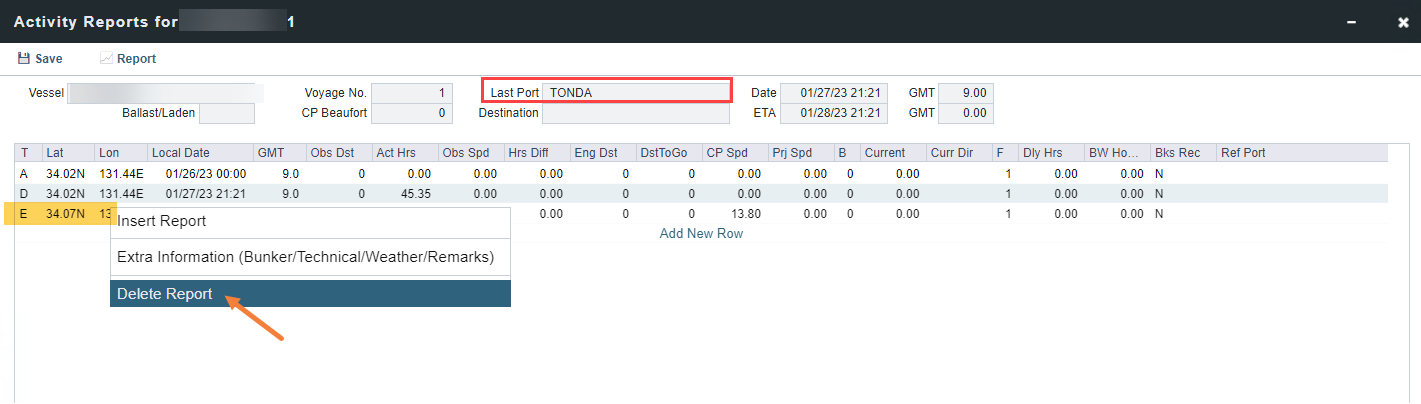Select the row A report with 01/26/23 date
1421x404 pixels.
198,174
